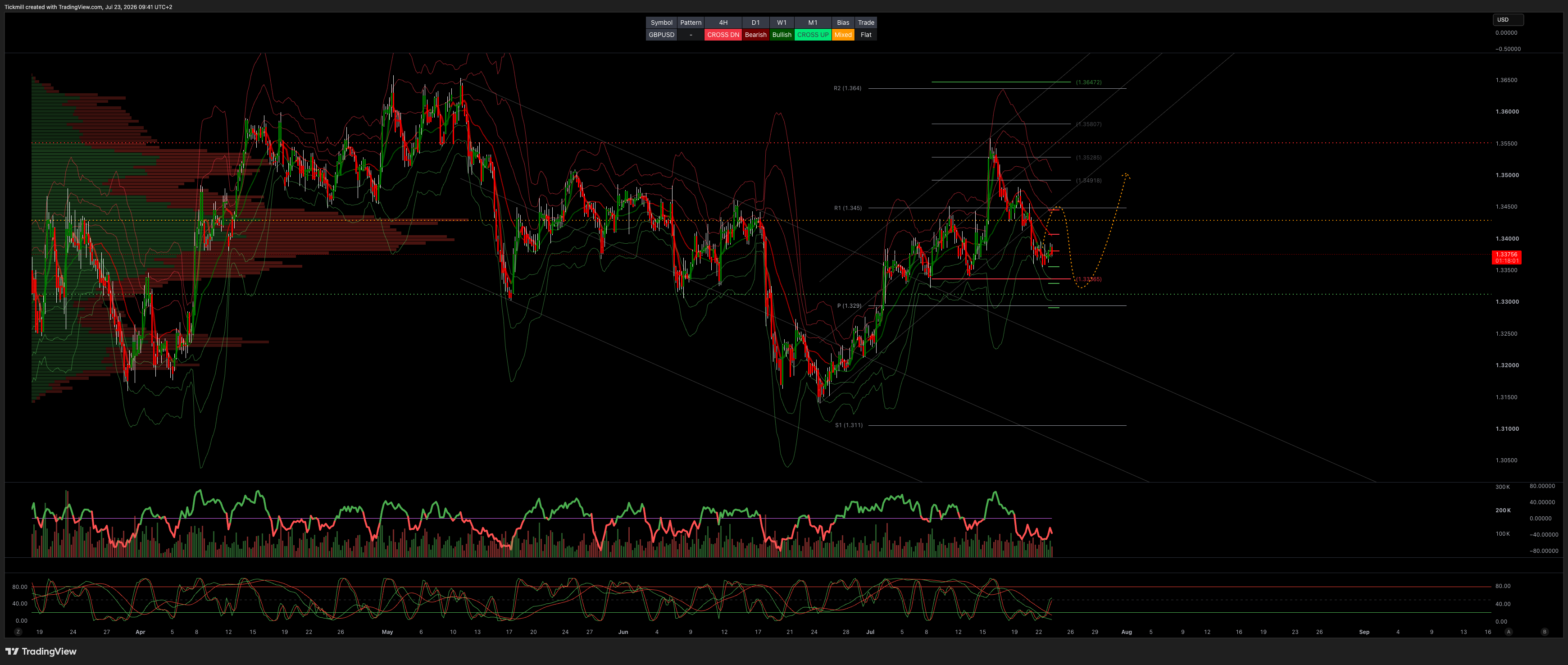1568x665 pixels.
Task: Click the bright green CROSS UP cell
Action: click(813, 35)
